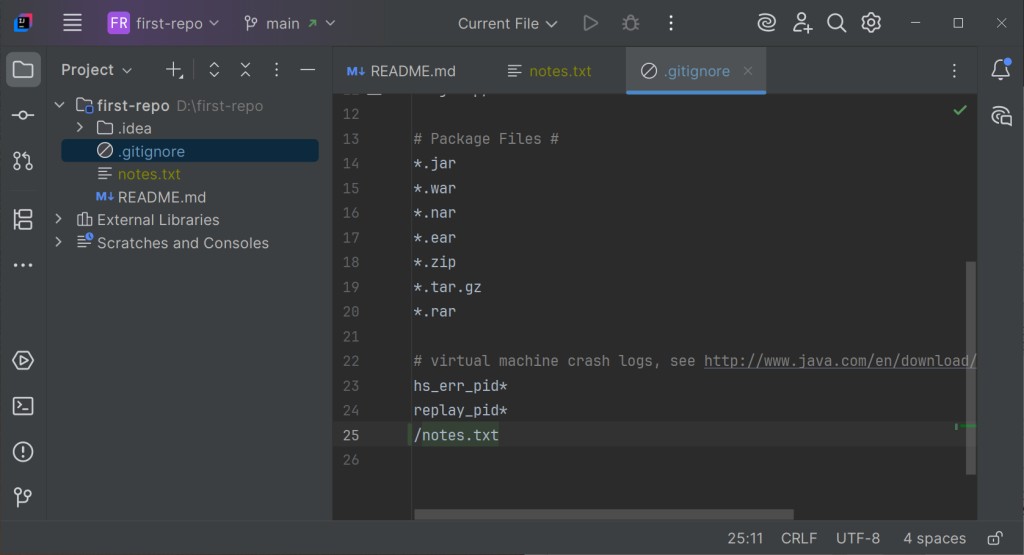Change CRLF line separator in status bar
Viewport: 1024px width, 555px height.
pos(799,538)
